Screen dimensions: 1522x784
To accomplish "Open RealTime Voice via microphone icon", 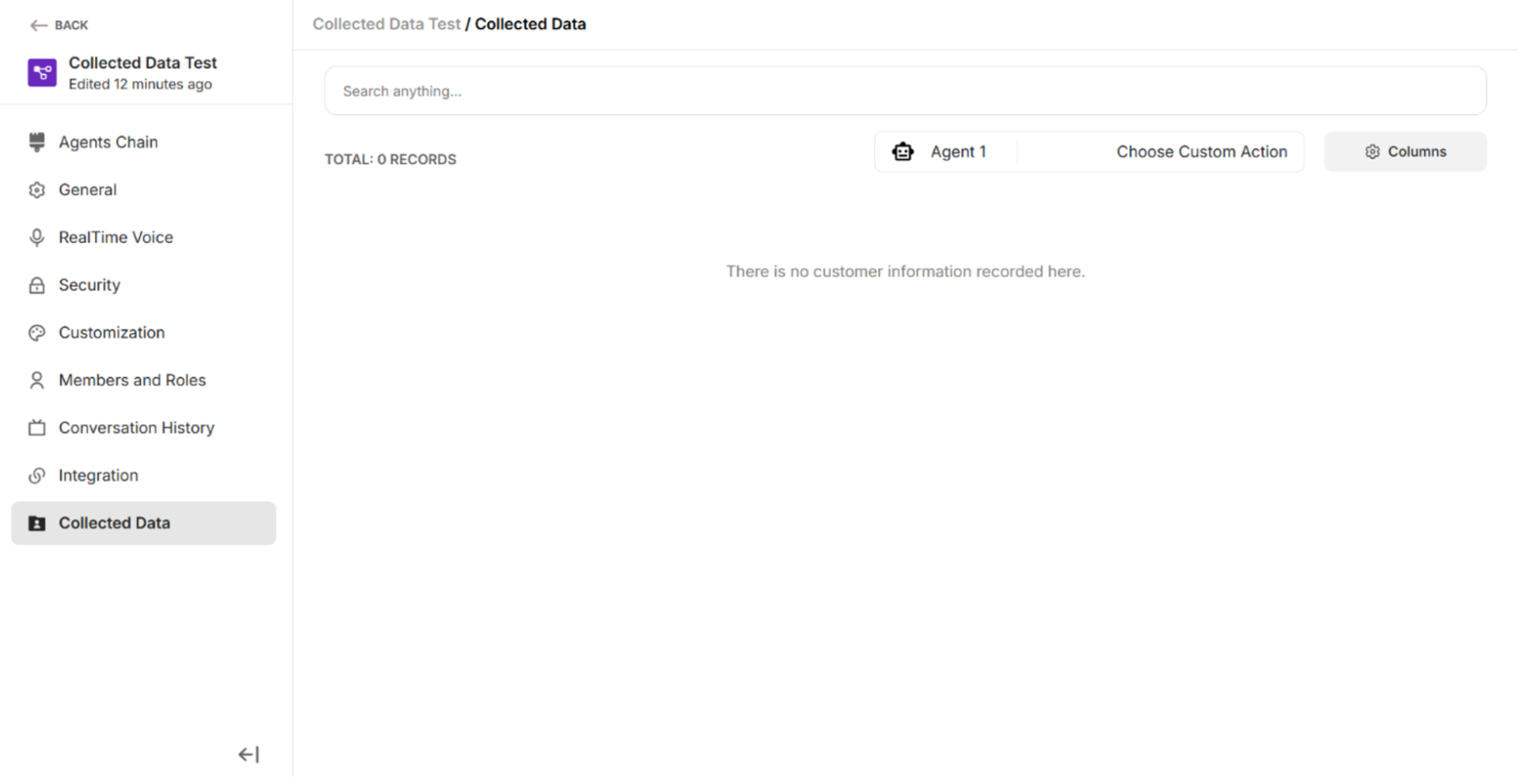I will (36, 237).
